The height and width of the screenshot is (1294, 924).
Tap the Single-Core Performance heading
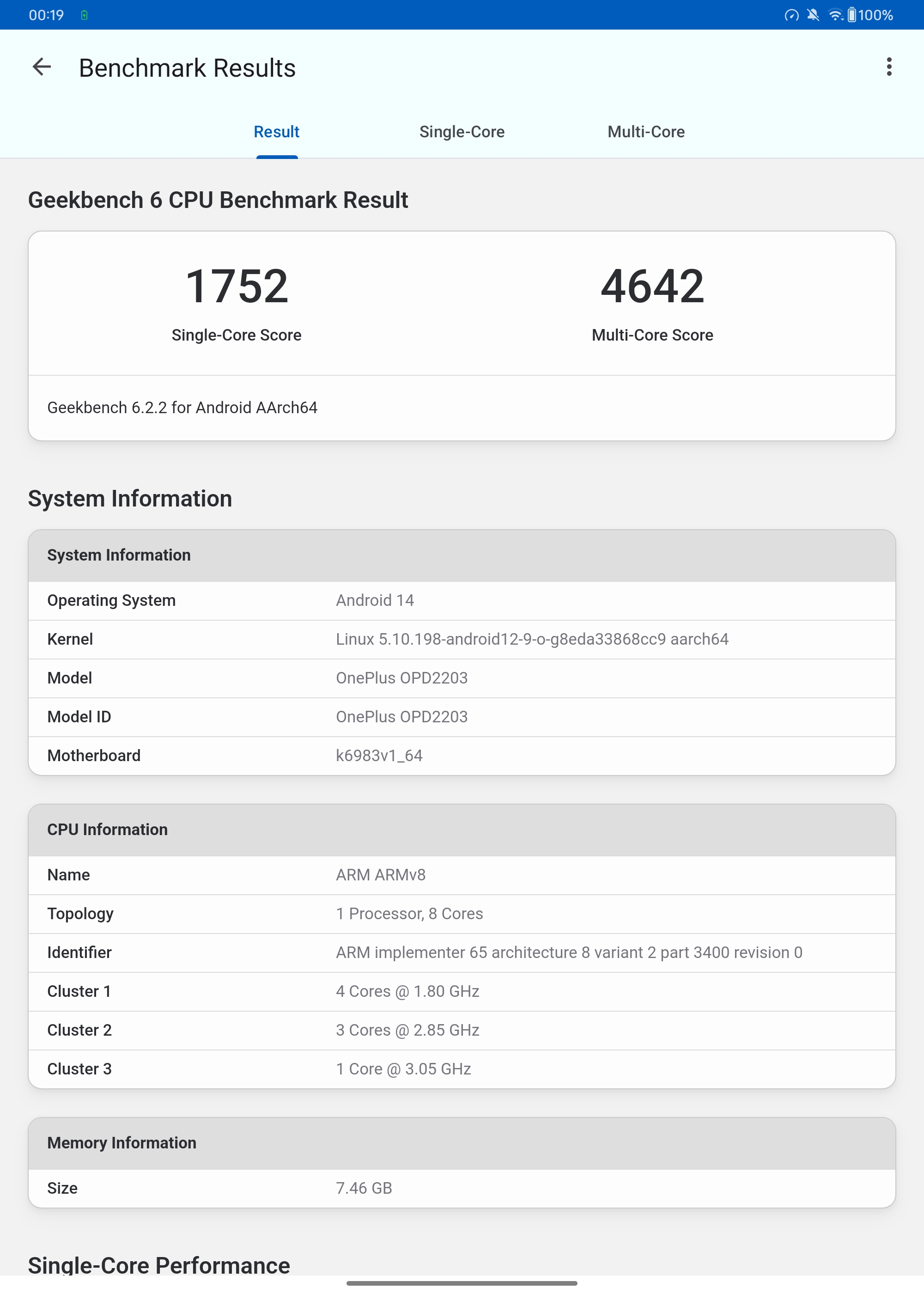[x=159, y=1264]
